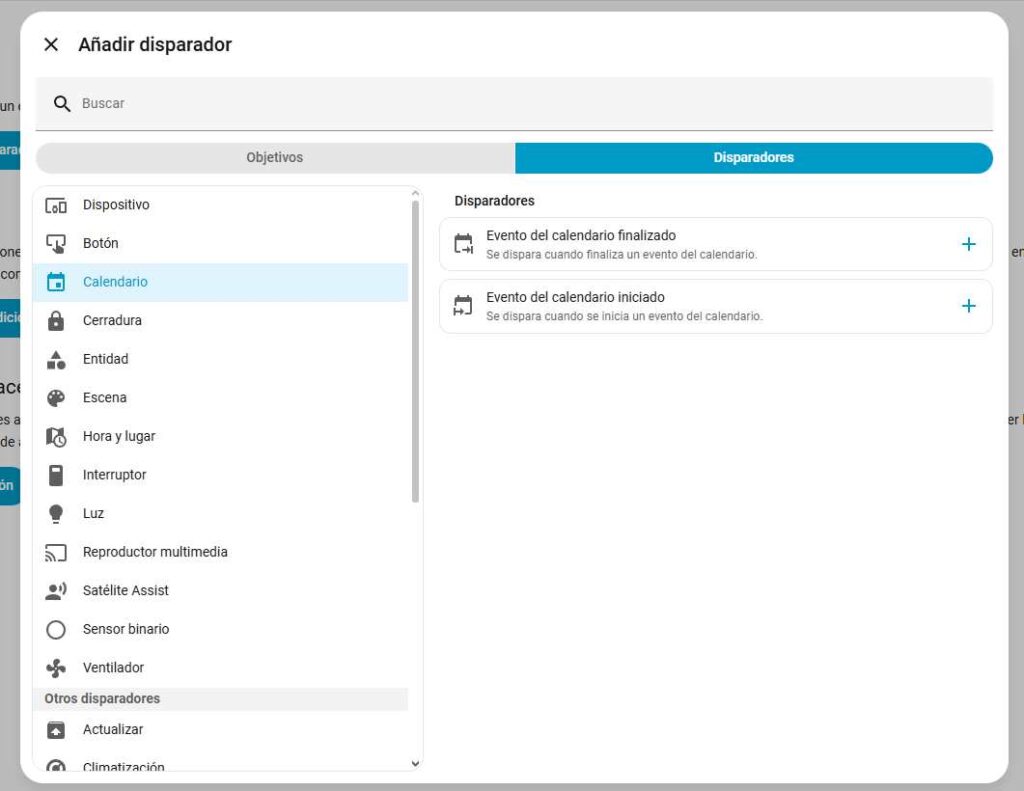
Task: Open the Entidad category
Action: click(106, 359)
